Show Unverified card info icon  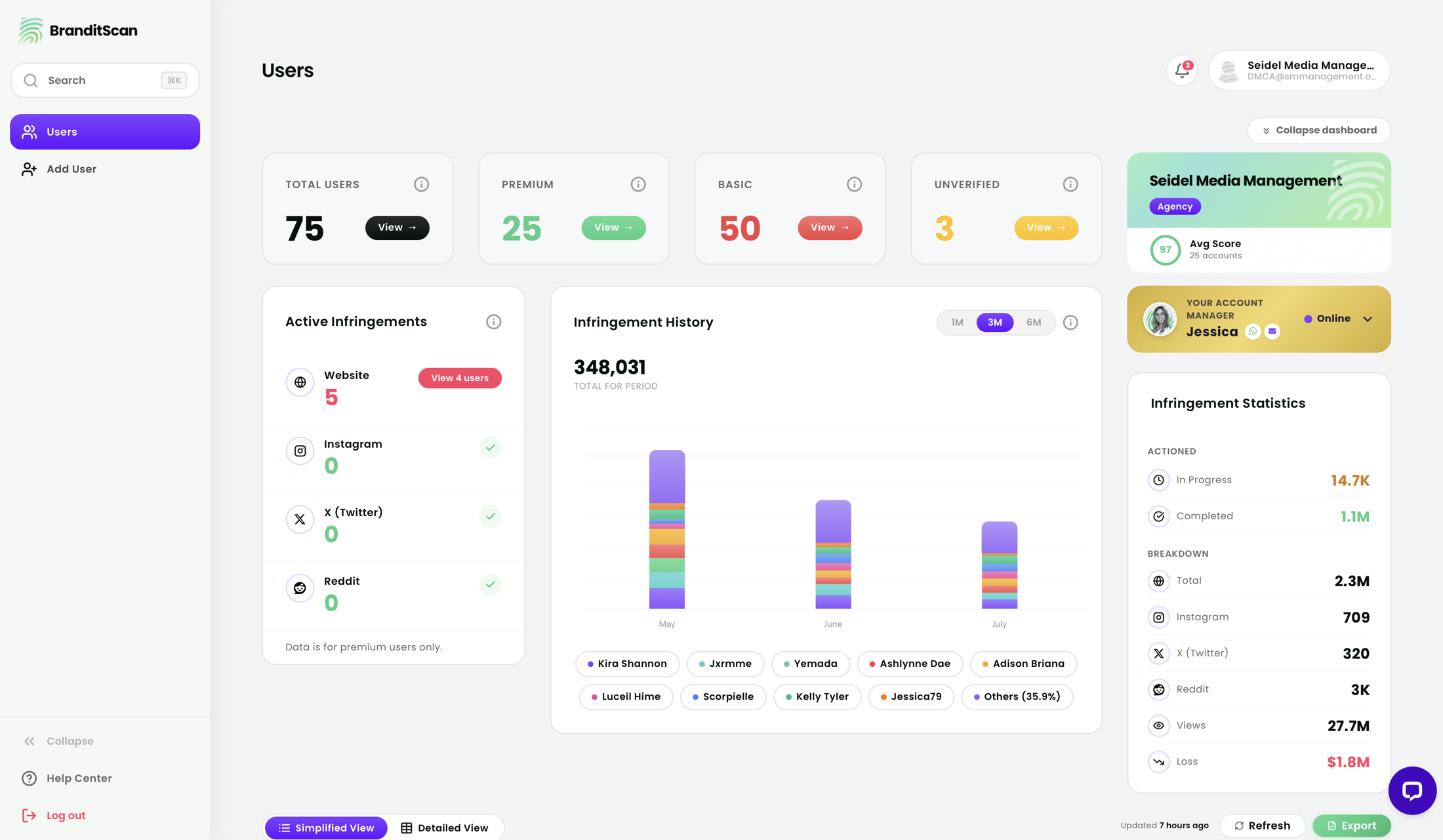coord(1070,184)
